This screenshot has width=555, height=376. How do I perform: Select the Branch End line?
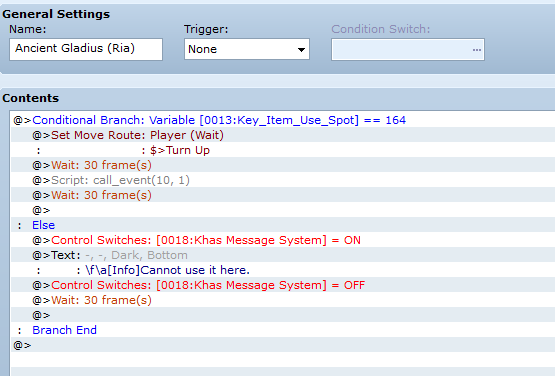click(64, 330)
